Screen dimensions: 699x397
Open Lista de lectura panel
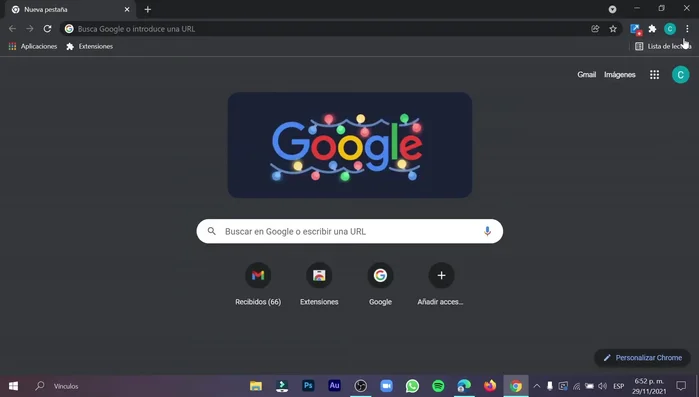click(663, 46)
